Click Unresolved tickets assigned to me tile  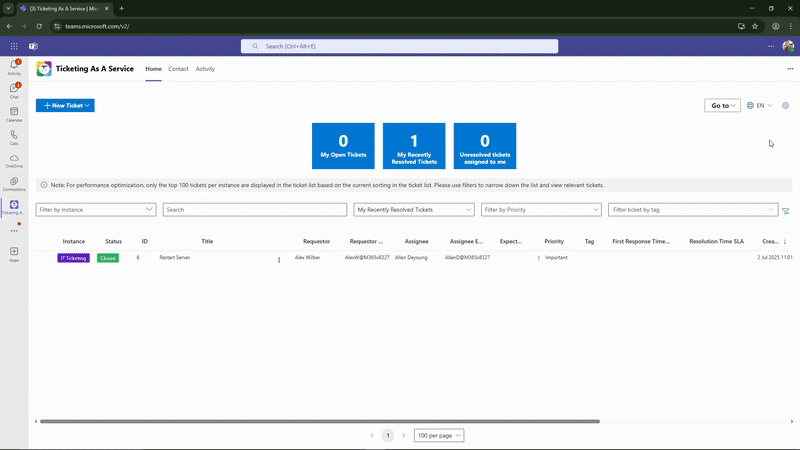point(485,146)
